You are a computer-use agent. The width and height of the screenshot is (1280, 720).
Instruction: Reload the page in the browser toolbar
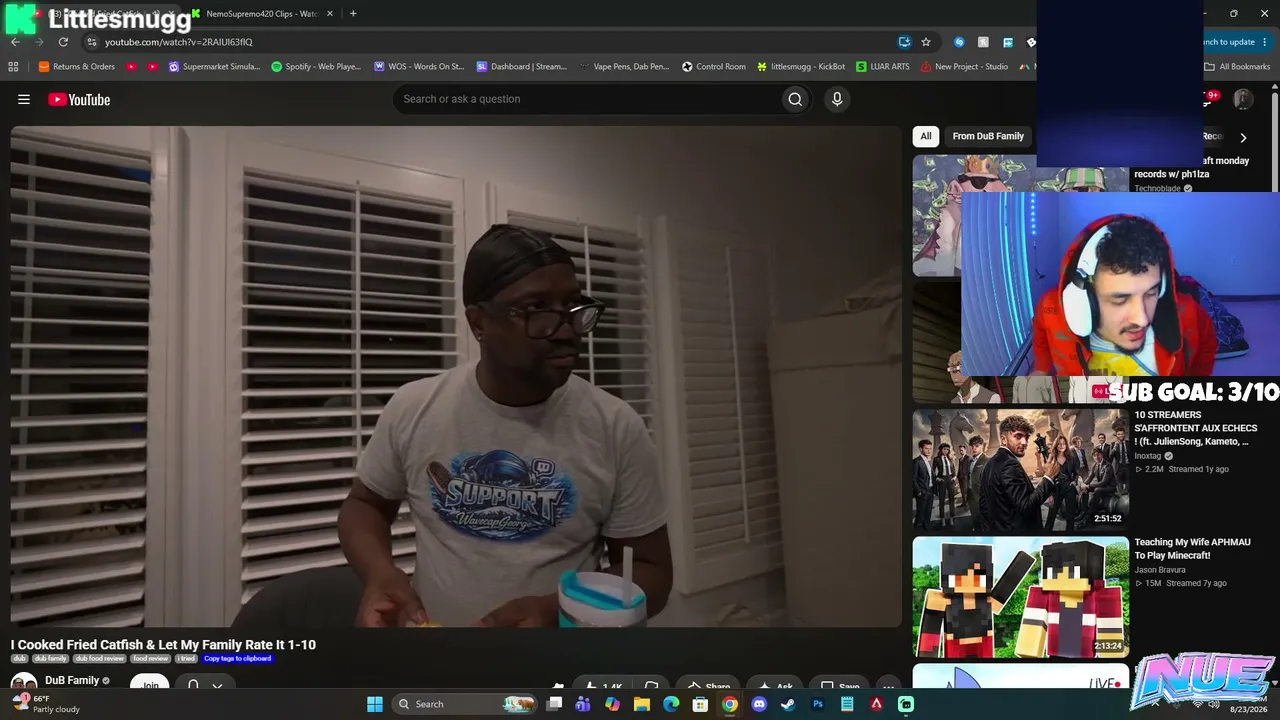coord(63,42)
